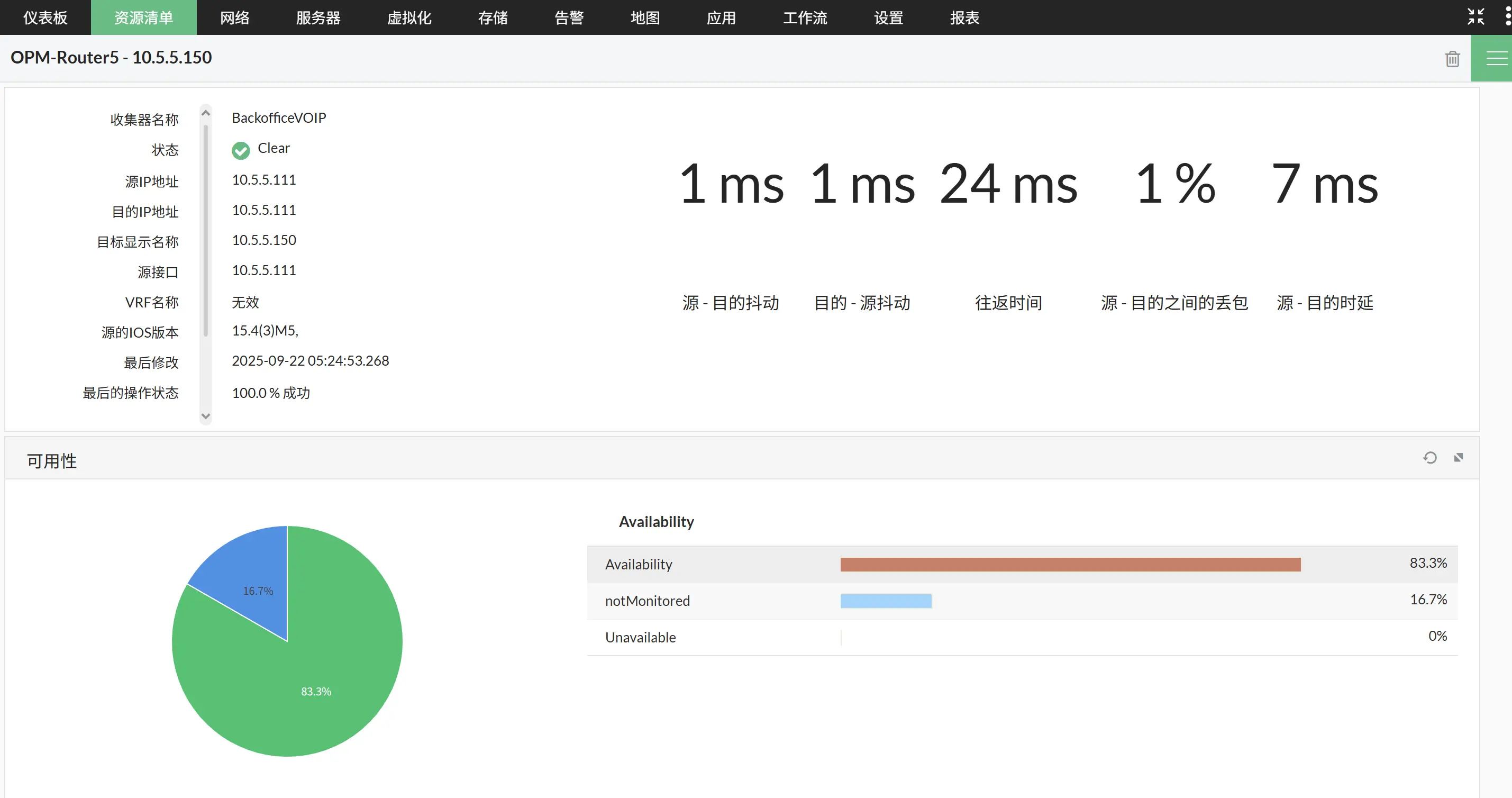Screen dimensions: 1512x798
Task: Open the 仪表板 tab
Action: click(45, 17)
